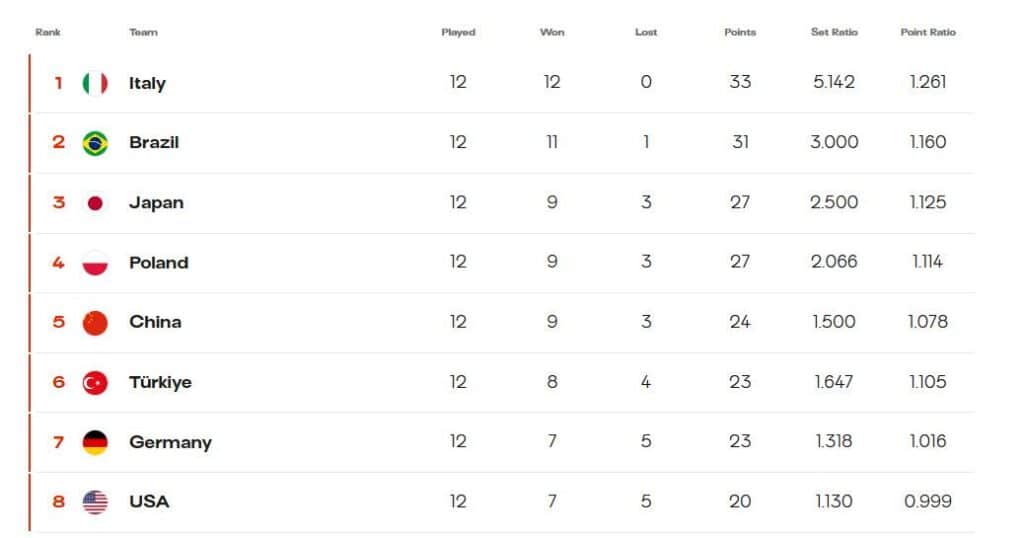The image size is (1024, 538).
Task: Select the Won column header
Action: 552,32
